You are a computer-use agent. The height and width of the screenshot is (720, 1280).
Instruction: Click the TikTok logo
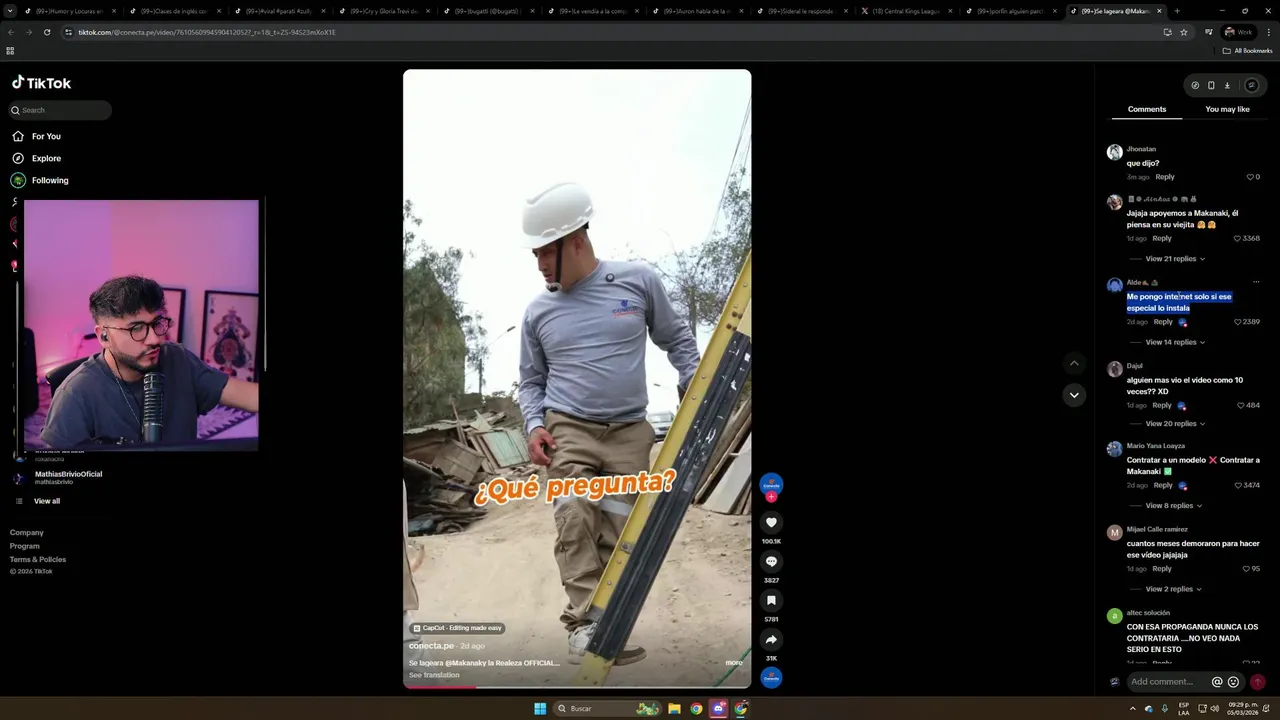(41, 83)
